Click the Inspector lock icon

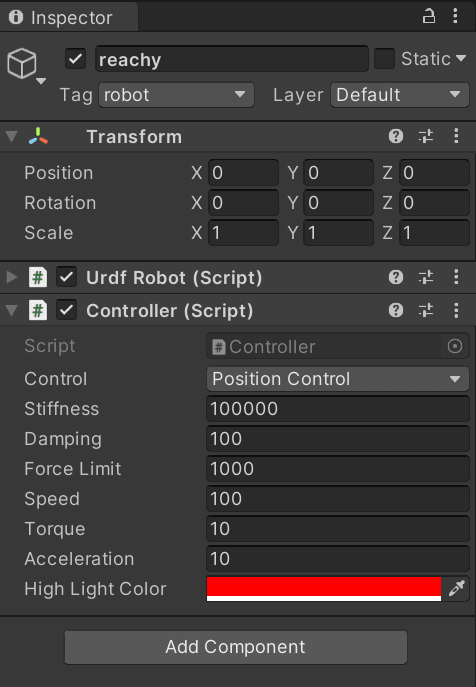click(x=429, y=17)
